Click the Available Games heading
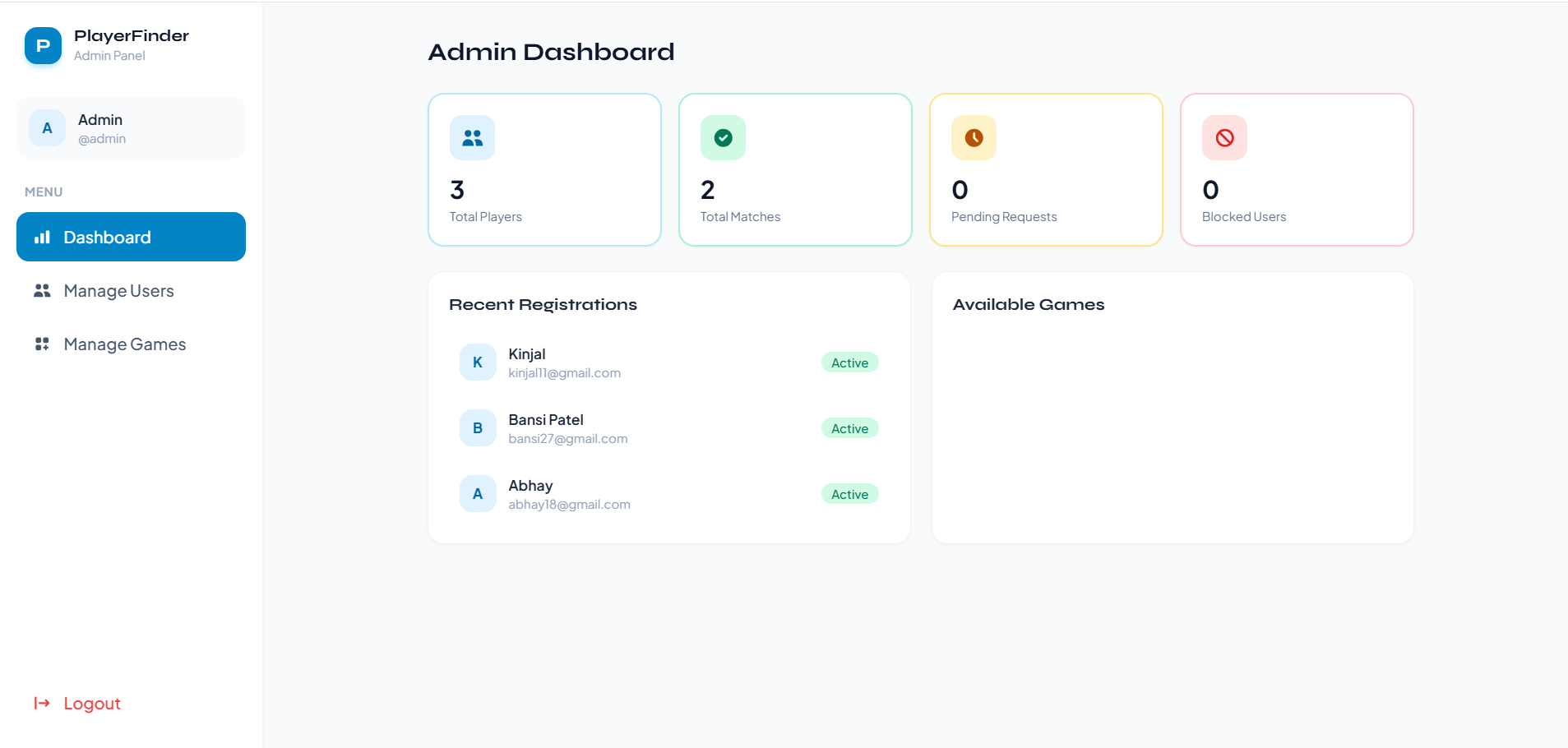This screenshot has width=1568, height=748. click(1029, 305)
